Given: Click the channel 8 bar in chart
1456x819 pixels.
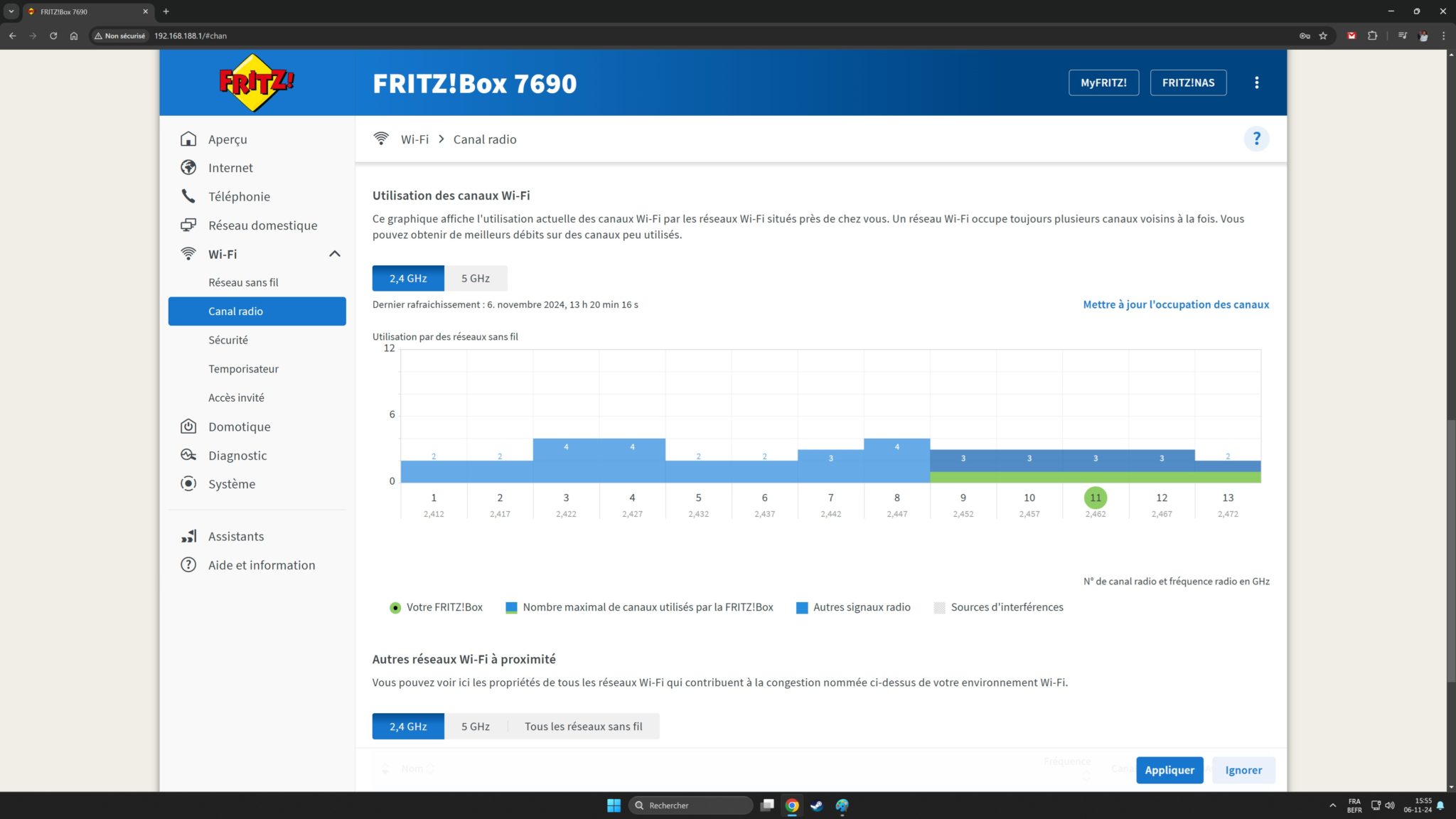Looking at the screenshot, I should coord(897,461).
